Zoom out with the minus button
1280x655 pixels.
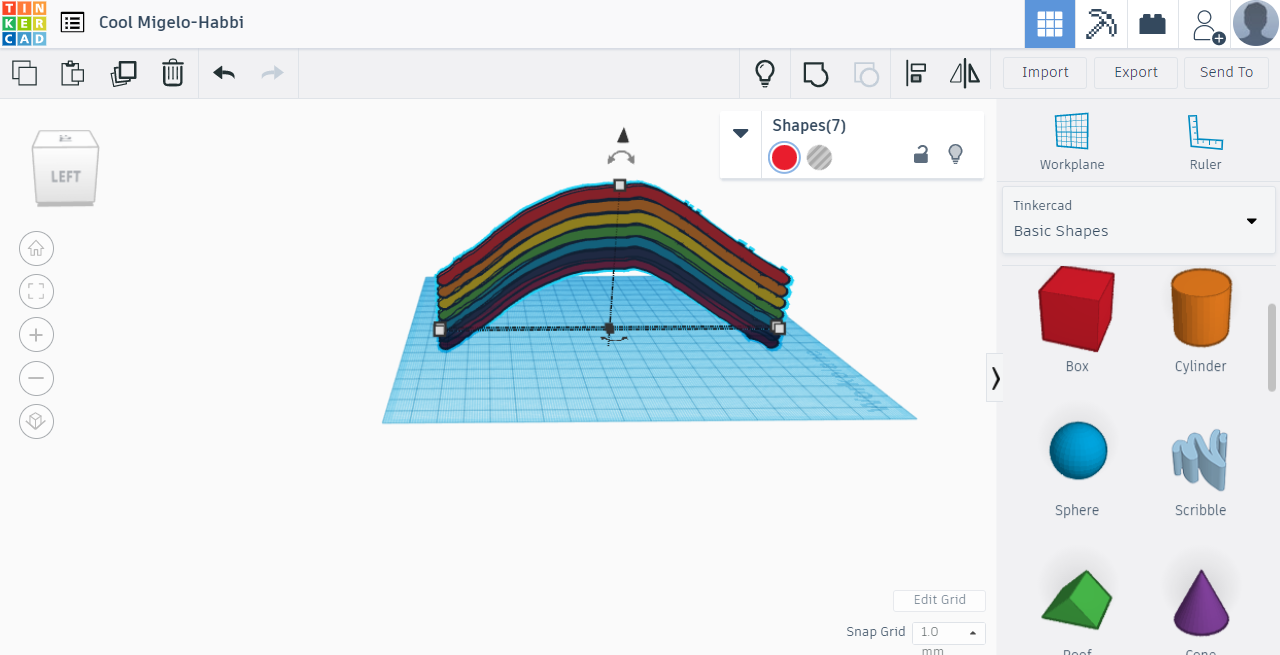tap(37, 378)
